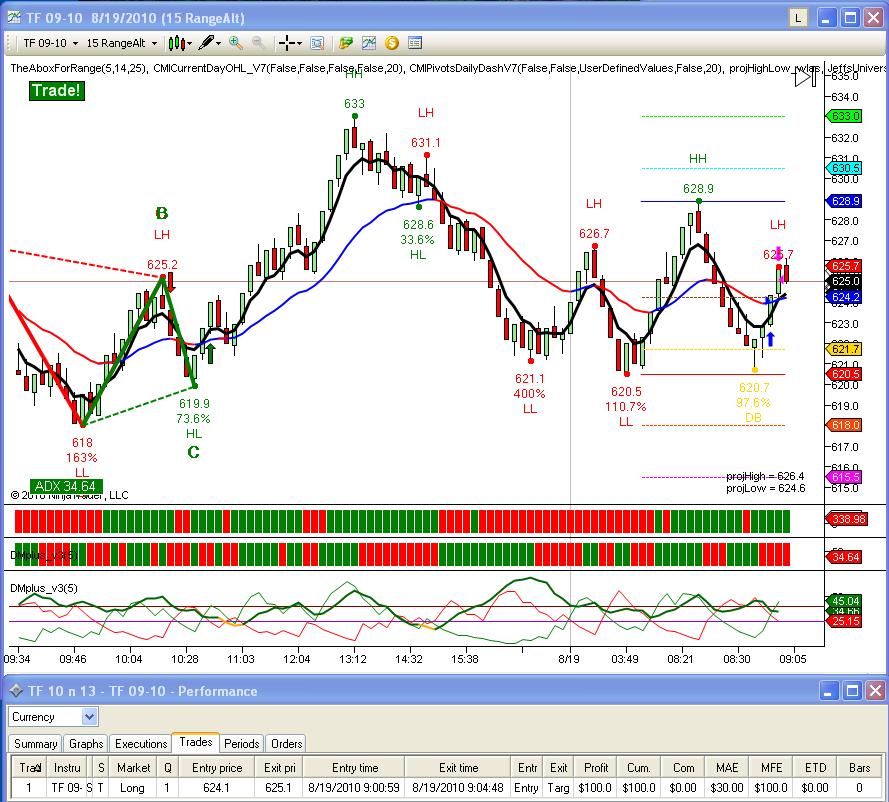Switch to the Graphs tab
This screenshot has height=802, width=889.
pyautogui.click(x=86, y=744)
